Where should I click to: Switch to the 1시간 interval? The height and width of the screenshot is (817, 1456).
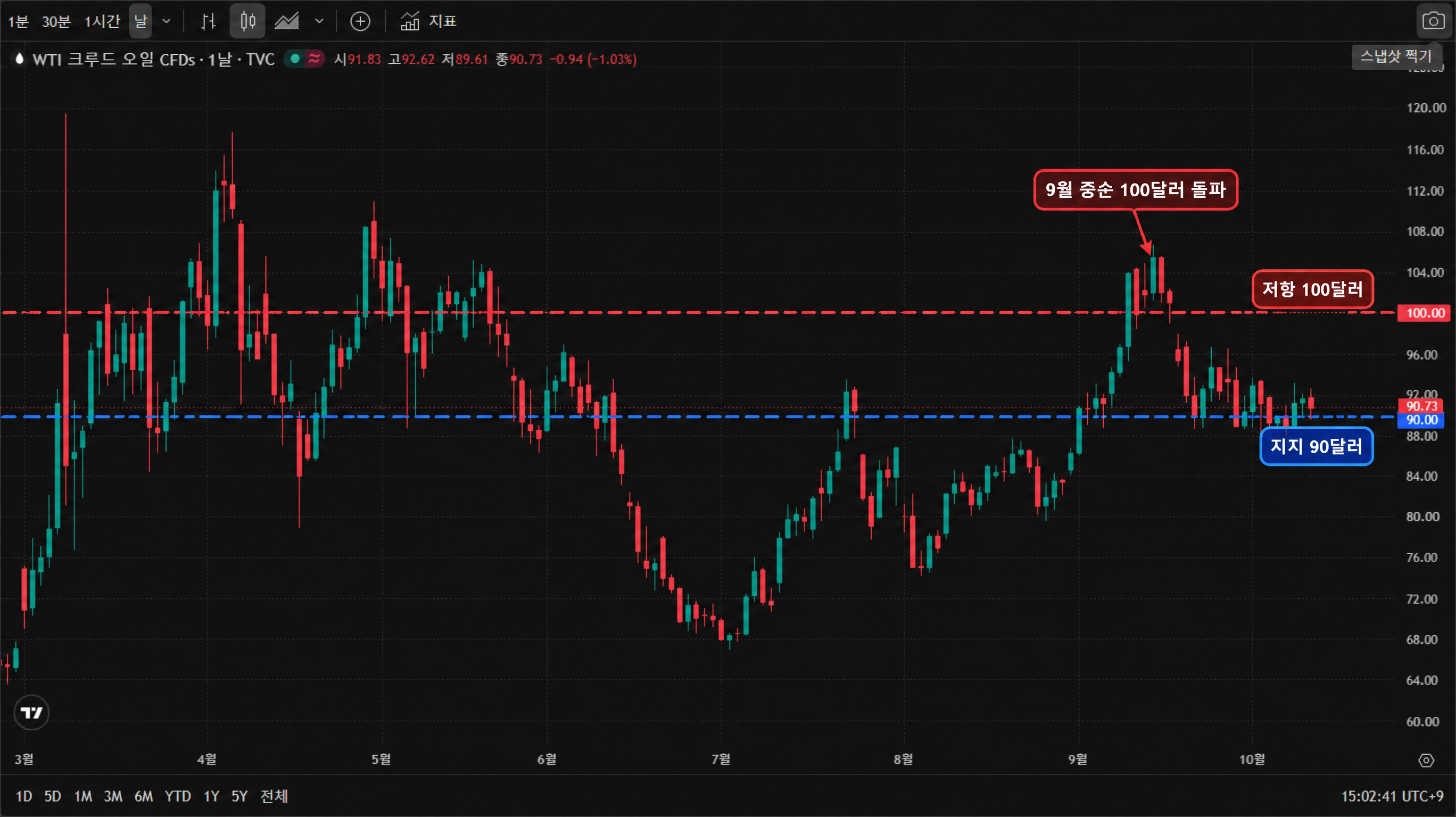pos(102,21)
